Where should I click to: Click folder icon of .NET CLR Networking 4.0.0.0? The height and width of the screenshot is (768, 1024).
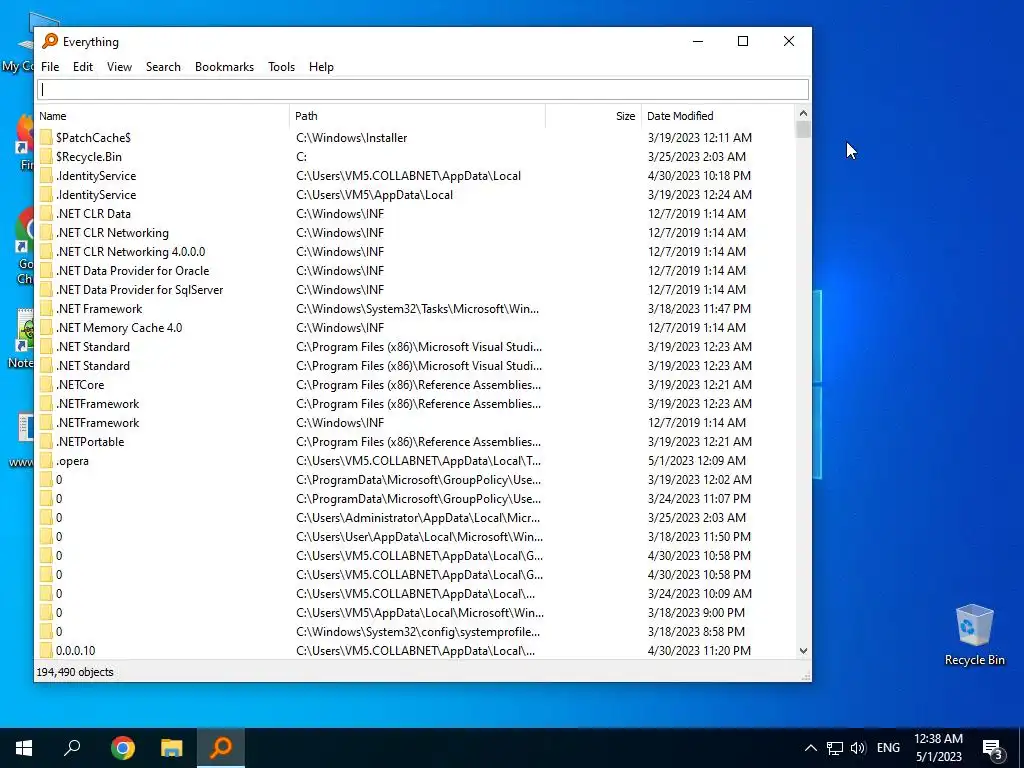(x=46, y=251)
